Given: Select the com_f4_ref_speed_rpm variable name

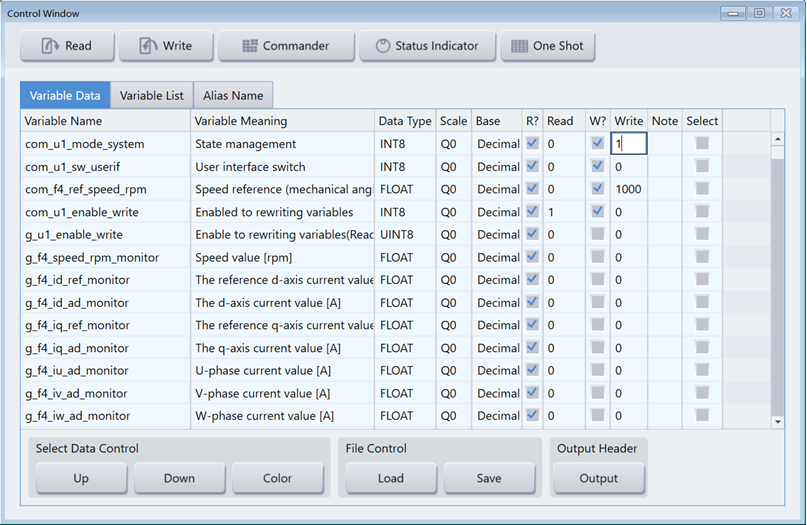Looking at the screenshot, I should (x=106, y=189).
